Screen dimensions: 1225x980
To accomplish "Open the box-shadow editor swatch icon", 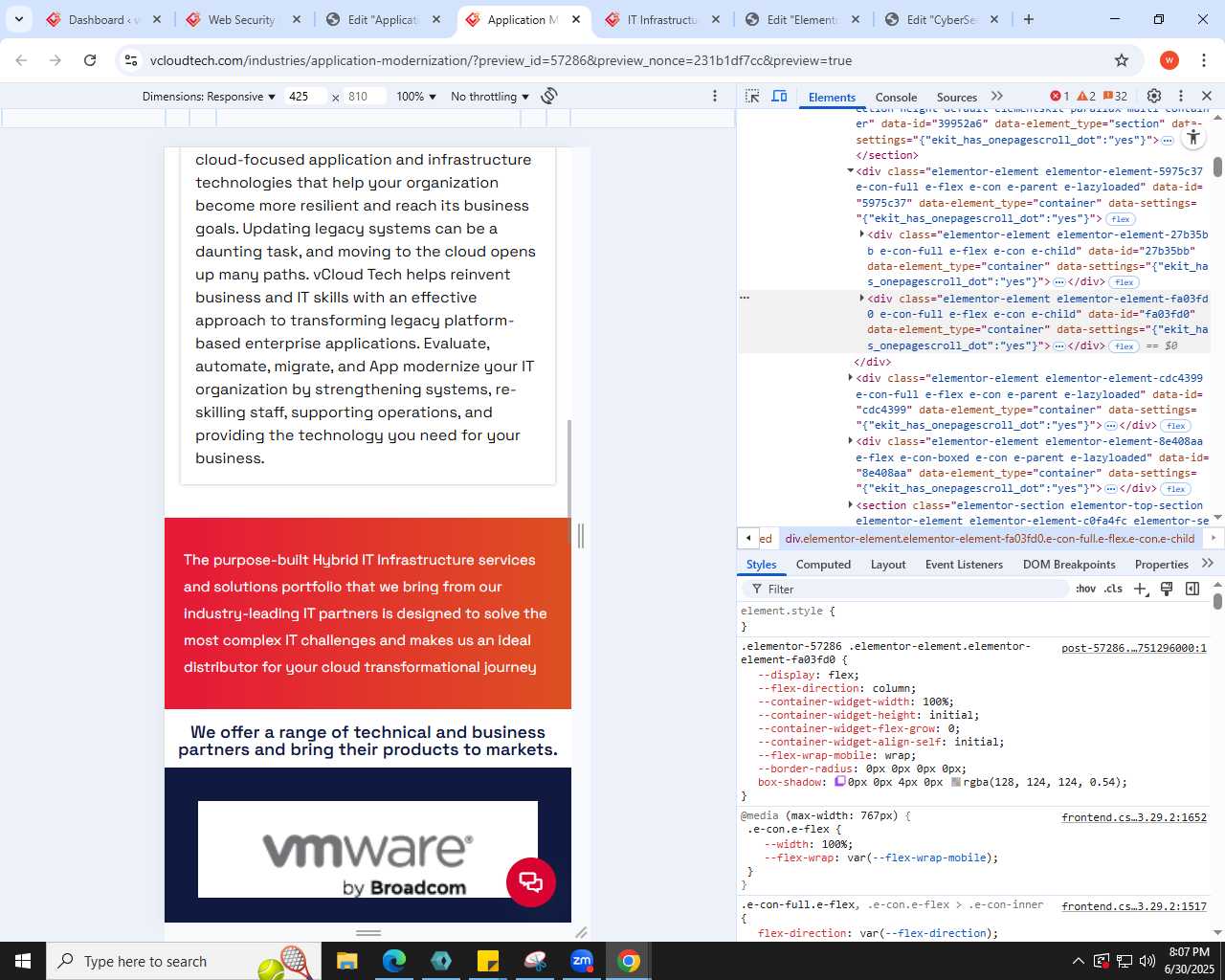I will (x=840, y=782).
